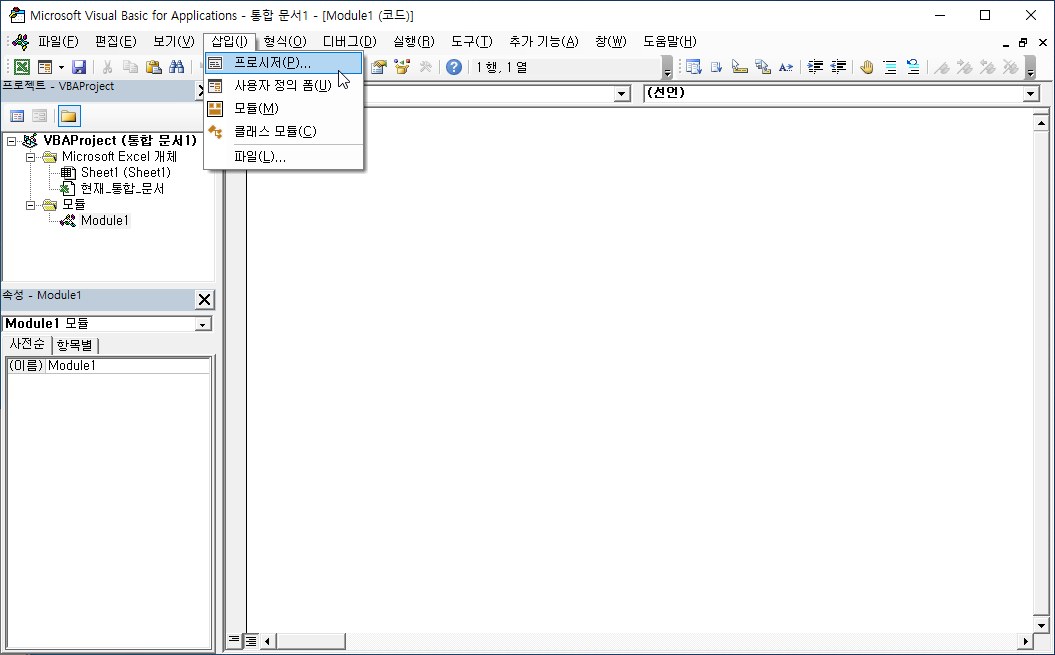Click the List Properties/Methods icon
1055x655 pixels.
(x=694, y=67)
